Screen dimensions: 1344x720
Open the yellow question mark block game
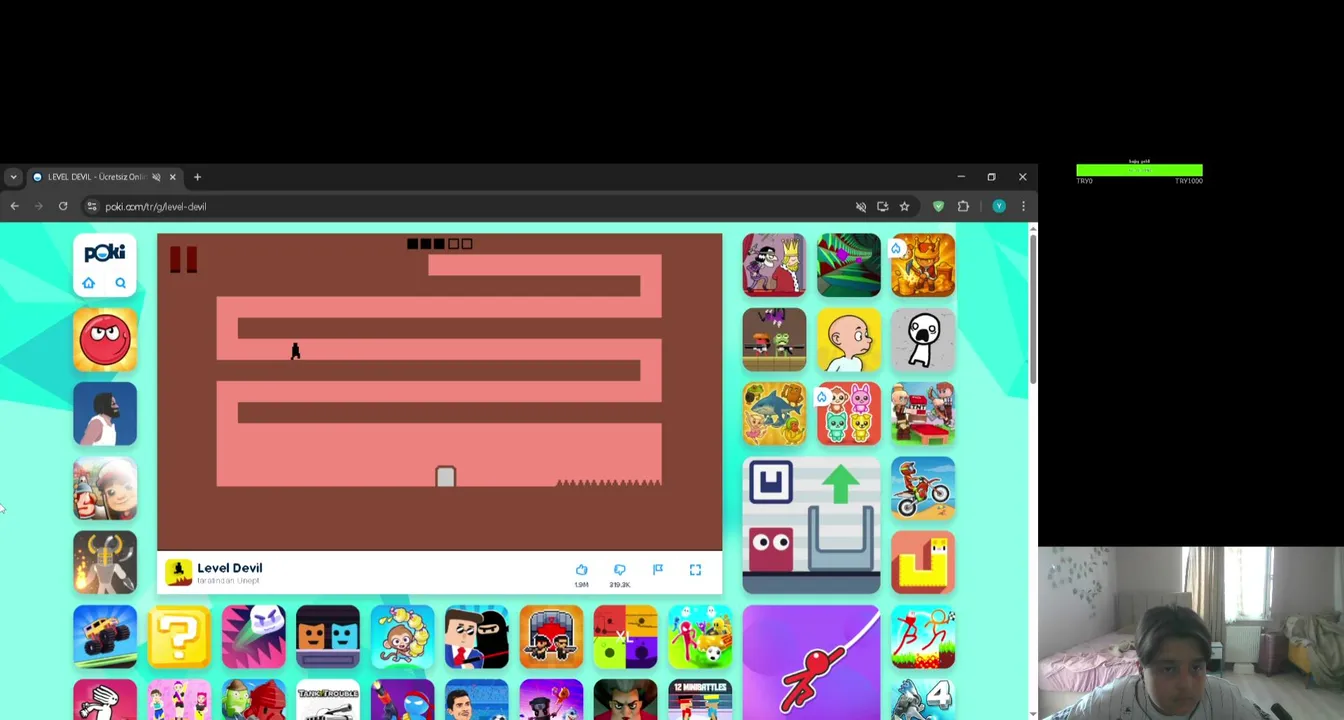(x=179, y=636)
